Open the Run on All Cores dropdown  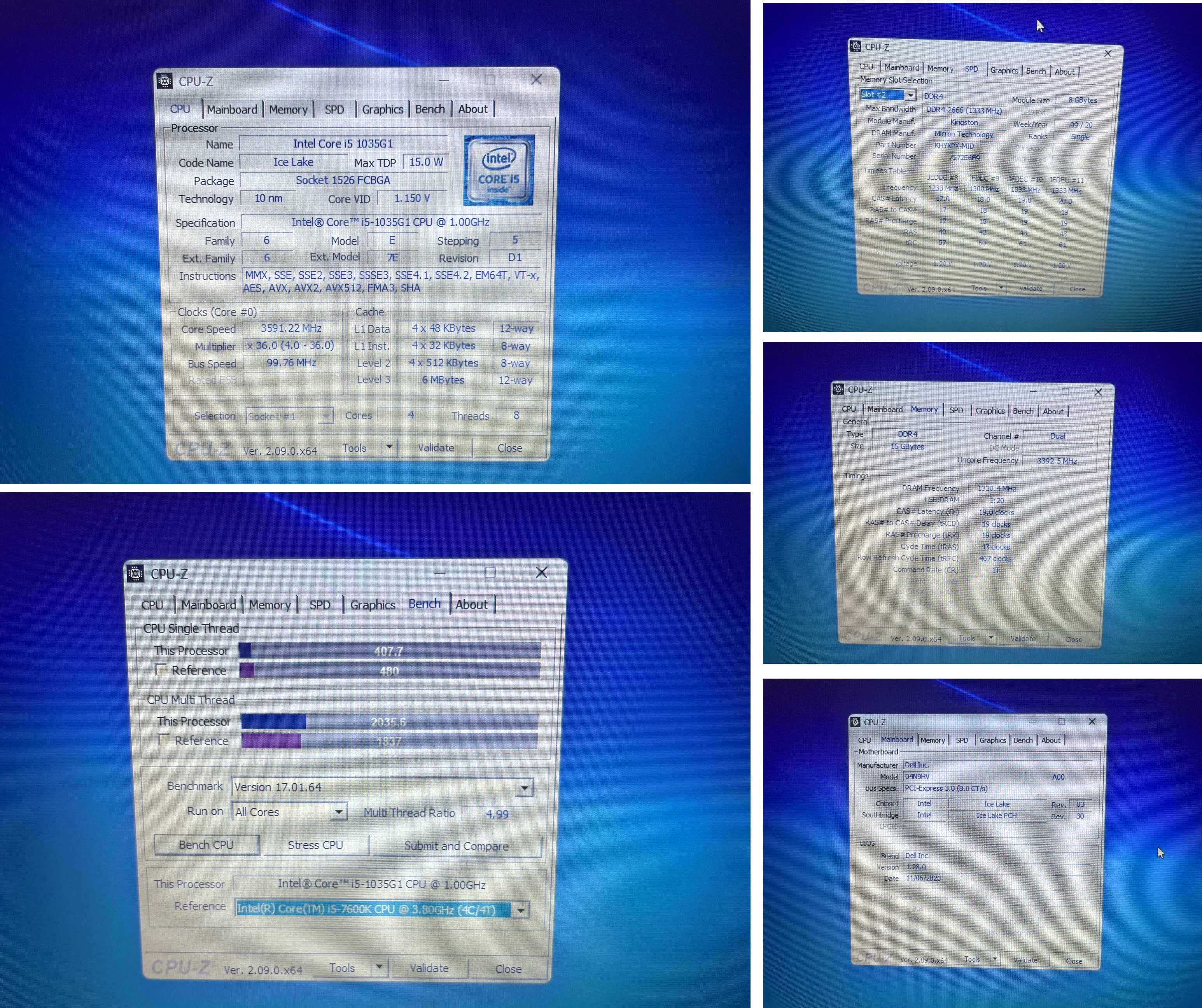tap(339, 812)
